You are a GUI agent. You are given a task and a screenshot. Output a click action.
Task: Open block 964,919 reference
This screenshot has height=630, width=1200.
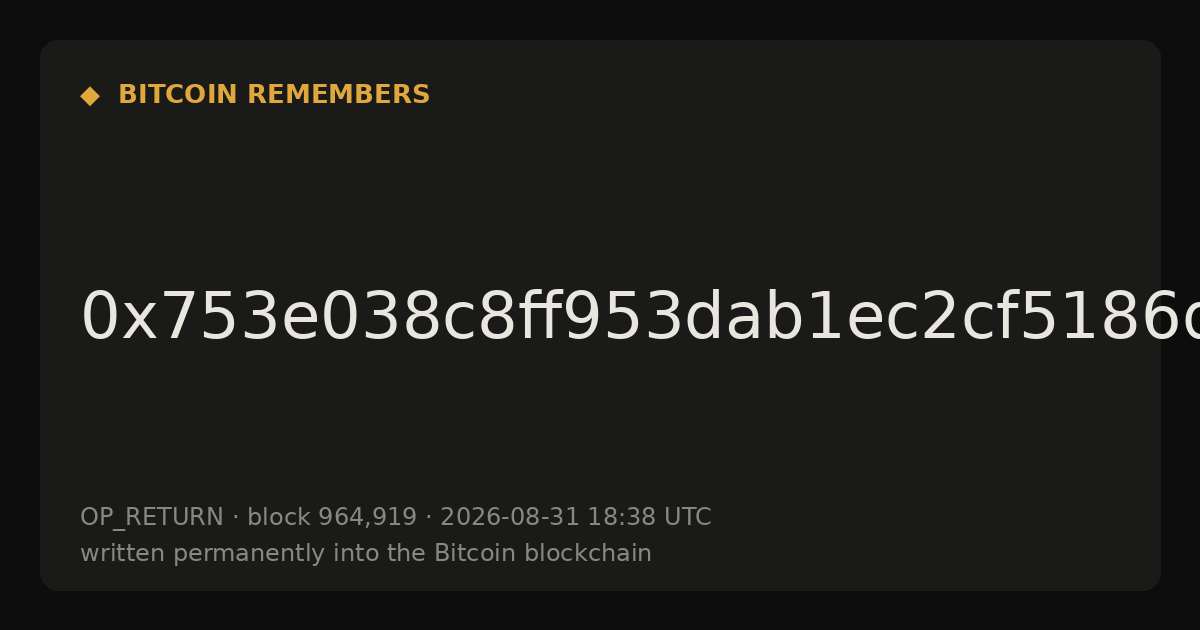point(332,518)
